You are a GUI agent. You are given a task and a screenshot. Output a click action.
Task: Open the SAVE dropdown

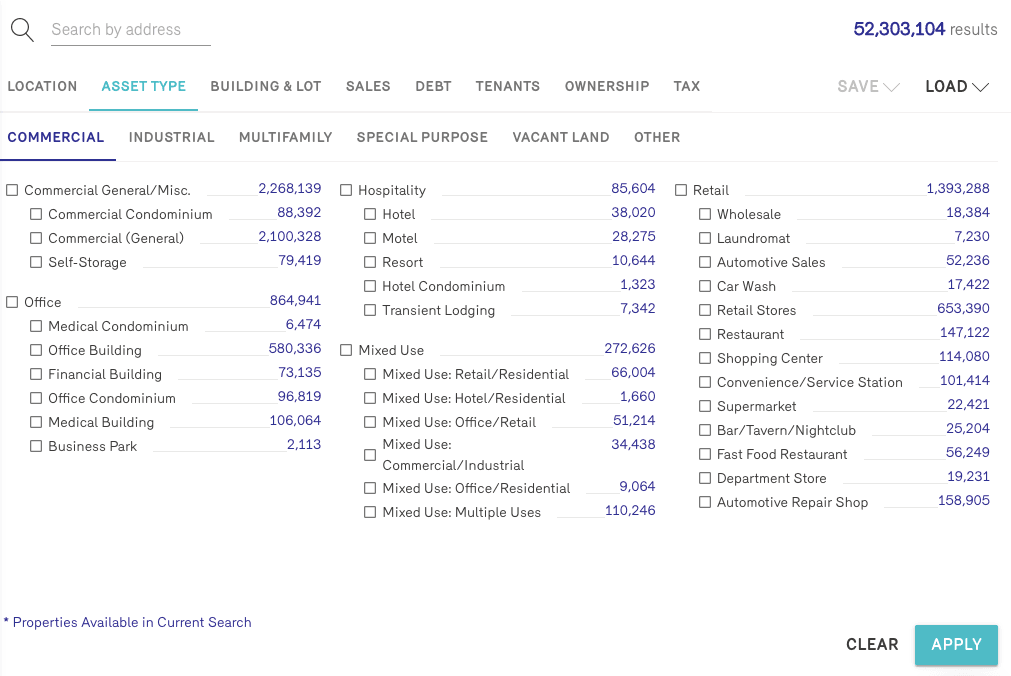[x=868, y=87]
